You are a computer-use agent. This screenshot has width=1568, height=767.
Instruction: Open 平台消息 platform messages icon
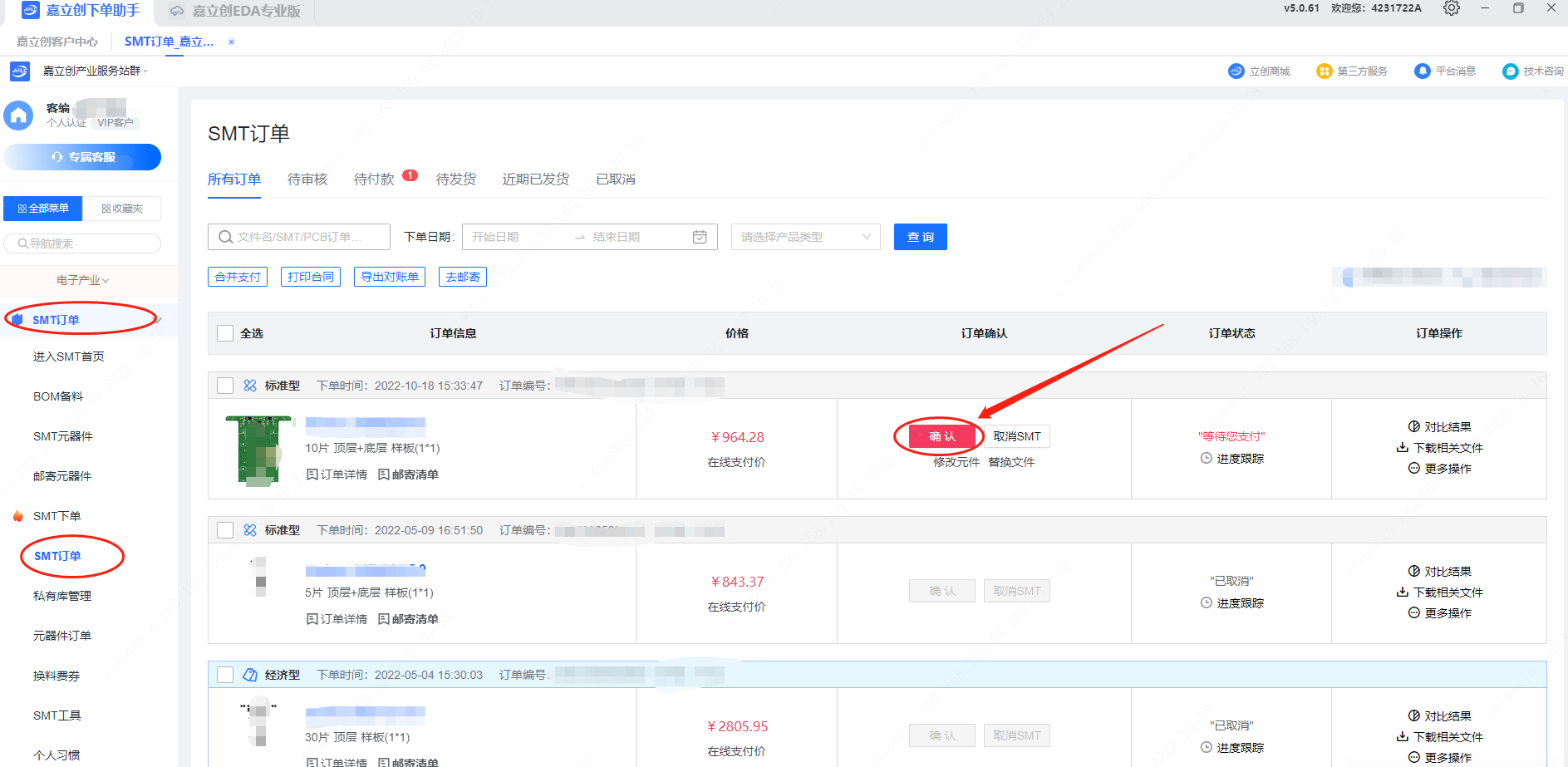click(x=1422, y=71)
